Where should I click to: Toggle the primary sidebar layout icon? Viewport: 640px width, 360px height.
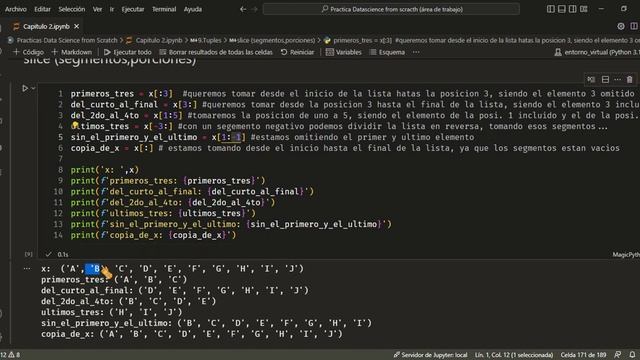pyautogui.click(x=551, y=9)
